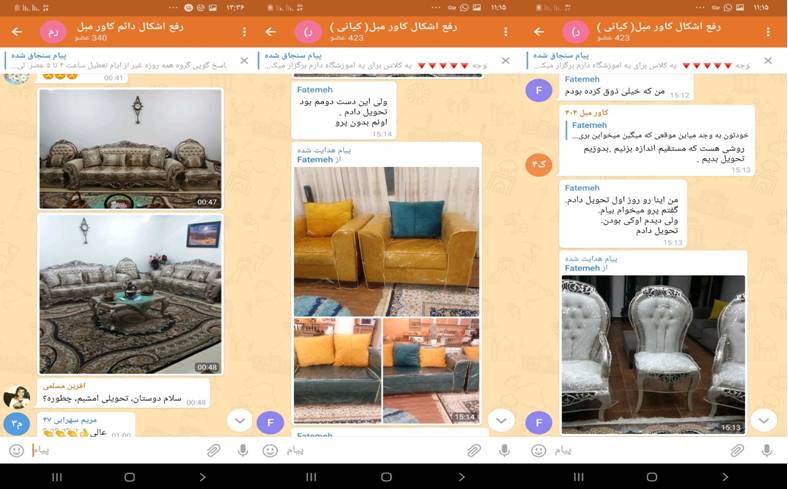Tap back arrow in the left chat header

click(15, 32)
